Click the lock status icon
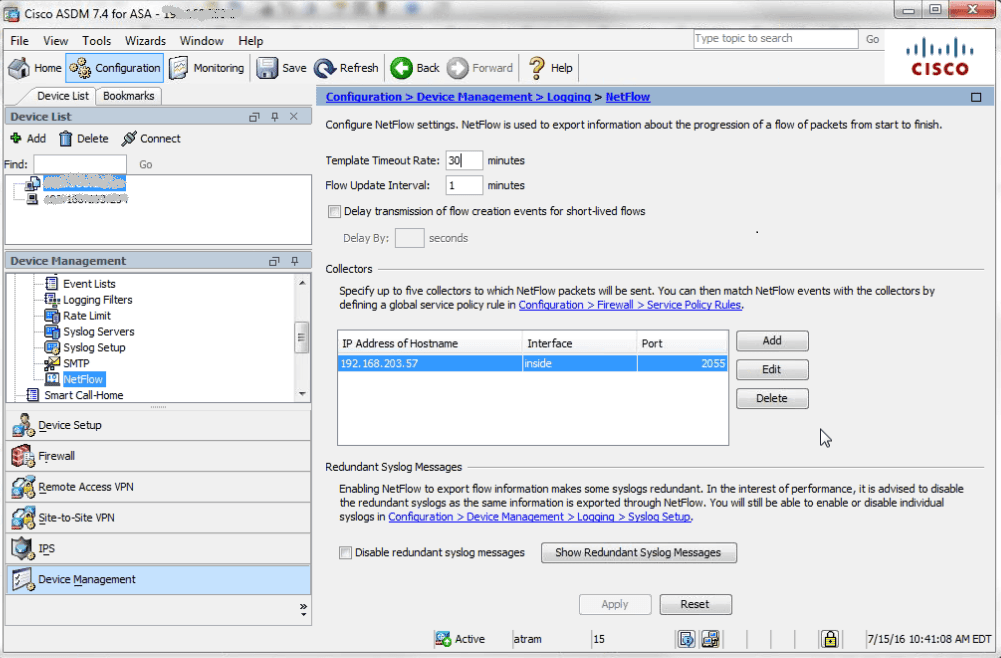This screenshot has width=1001, height=658. [x=829, y=639]
